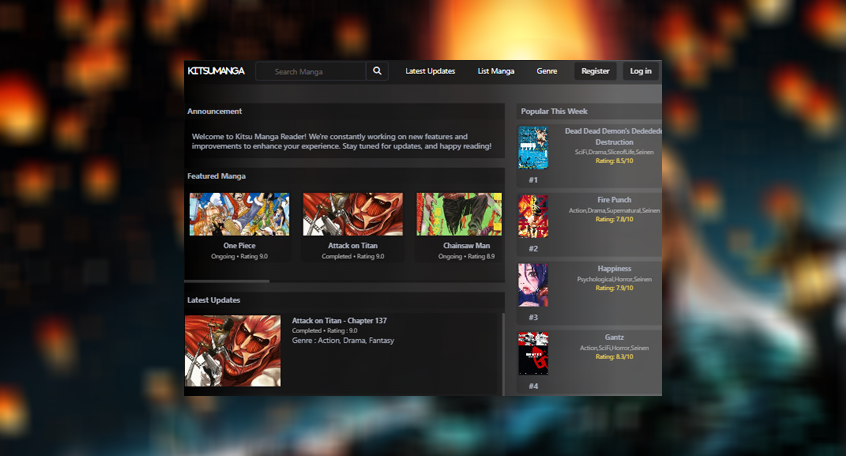Open Attack on Titan Chapter 137 link
The width and height of the screenshot is (846, 456).
[x=339, y=320]
